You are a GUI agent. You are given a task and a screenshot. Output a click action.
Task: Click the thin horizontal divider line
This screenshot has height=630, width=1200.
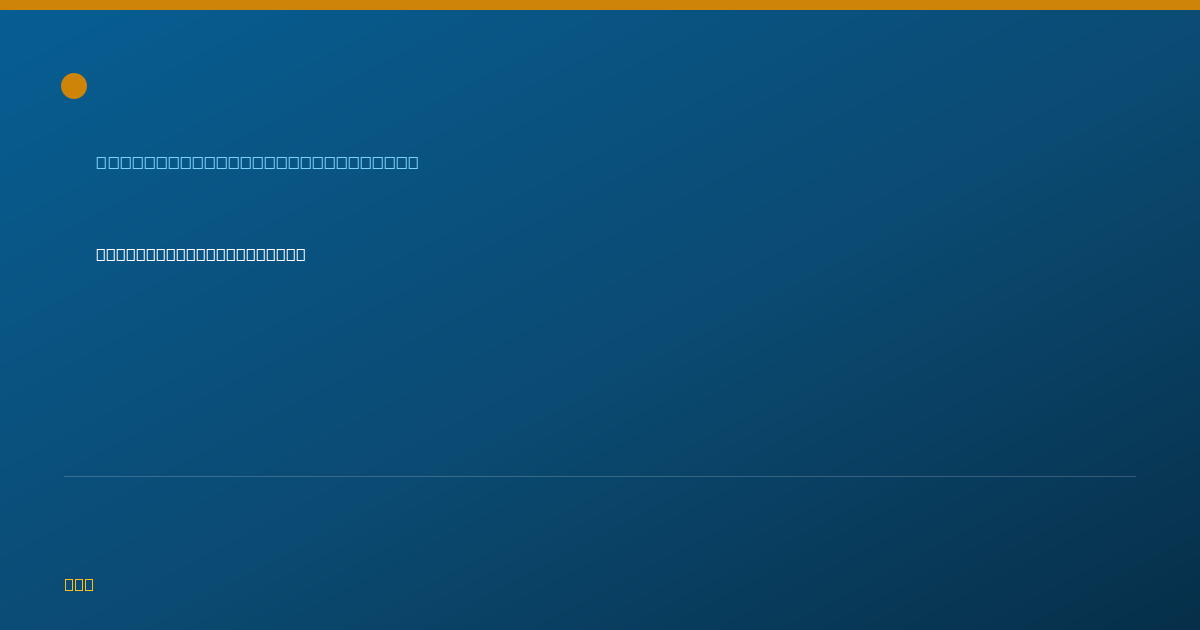click(x=600, y=476)
